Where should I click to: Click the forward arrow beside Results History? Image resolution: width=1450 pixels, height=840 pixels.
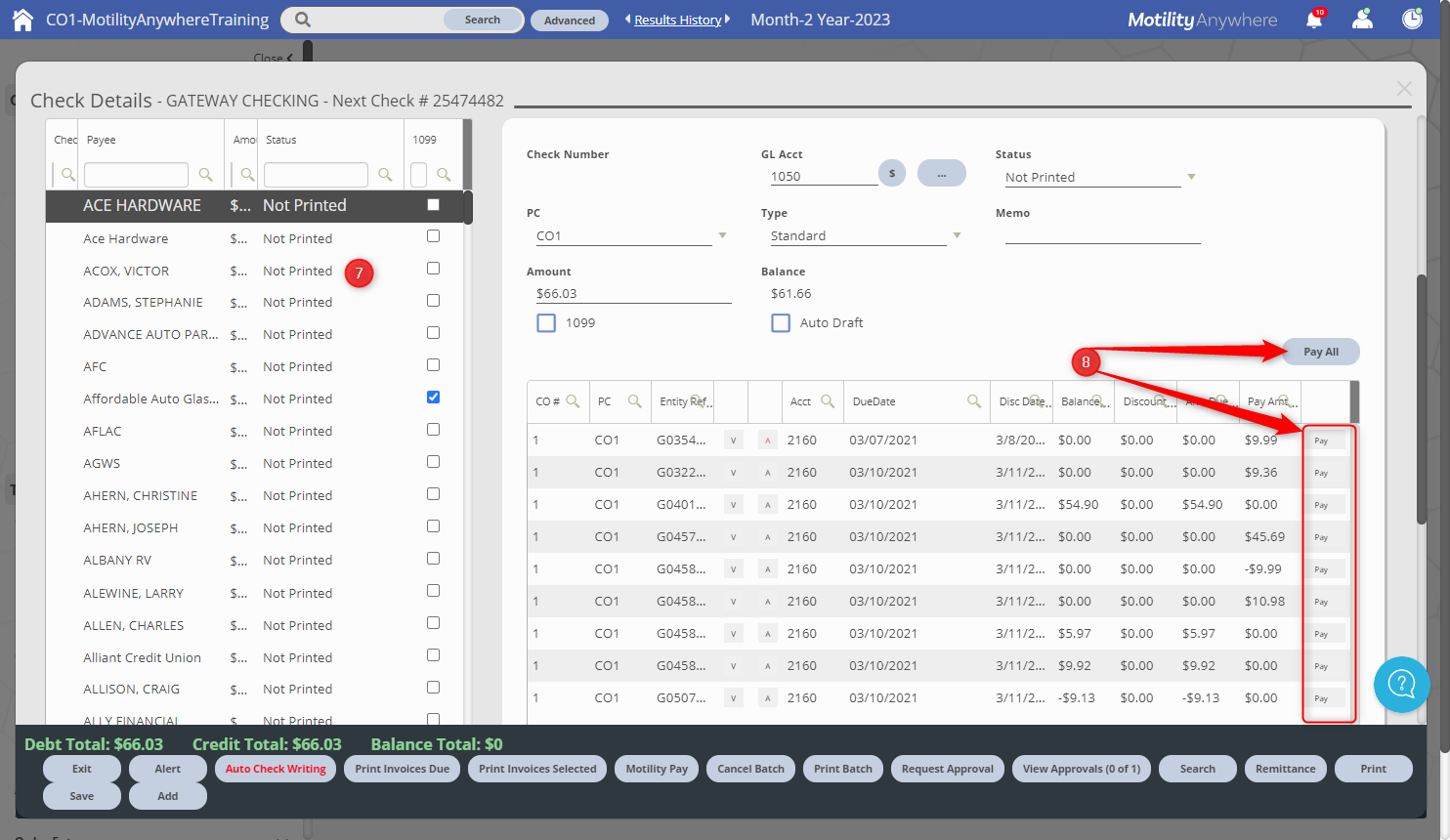(x=727, y=20)
